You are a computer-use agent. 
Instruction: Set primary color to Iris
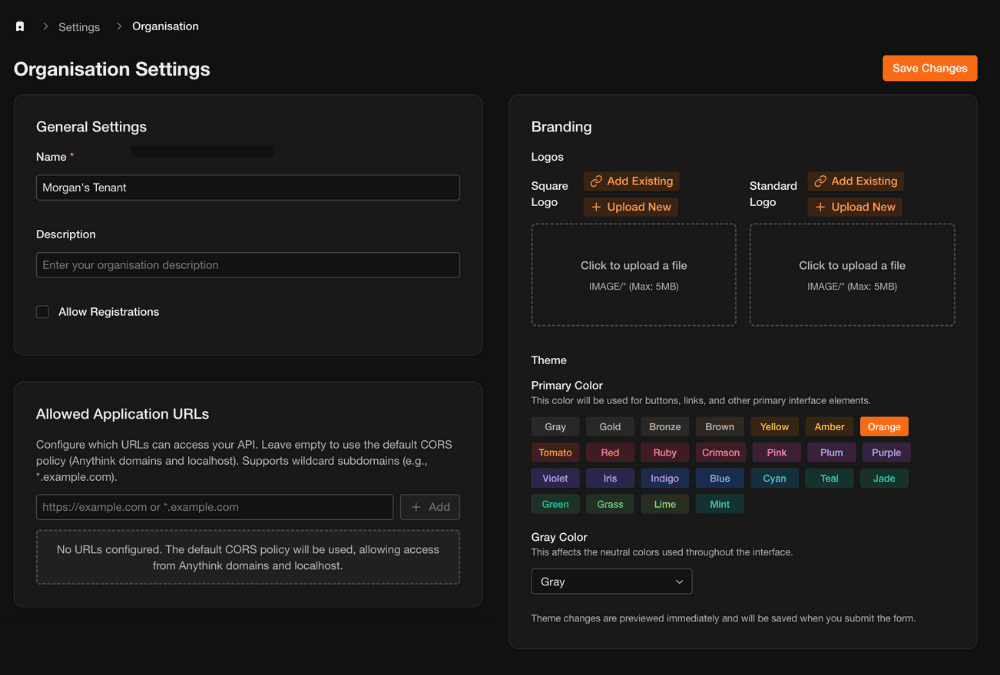(x=610, y=478)
